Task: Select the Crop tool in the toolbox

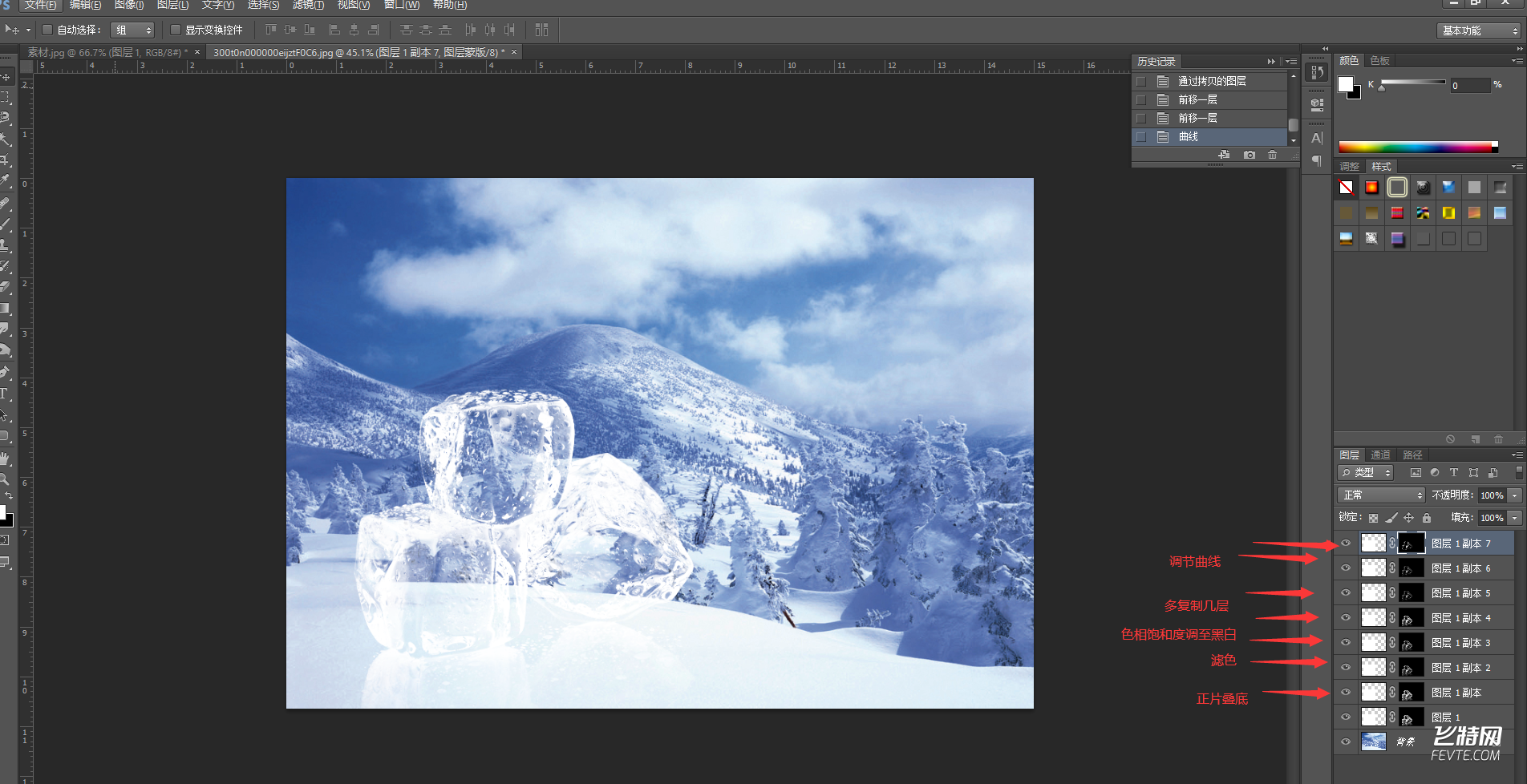Action: [5, 160]
